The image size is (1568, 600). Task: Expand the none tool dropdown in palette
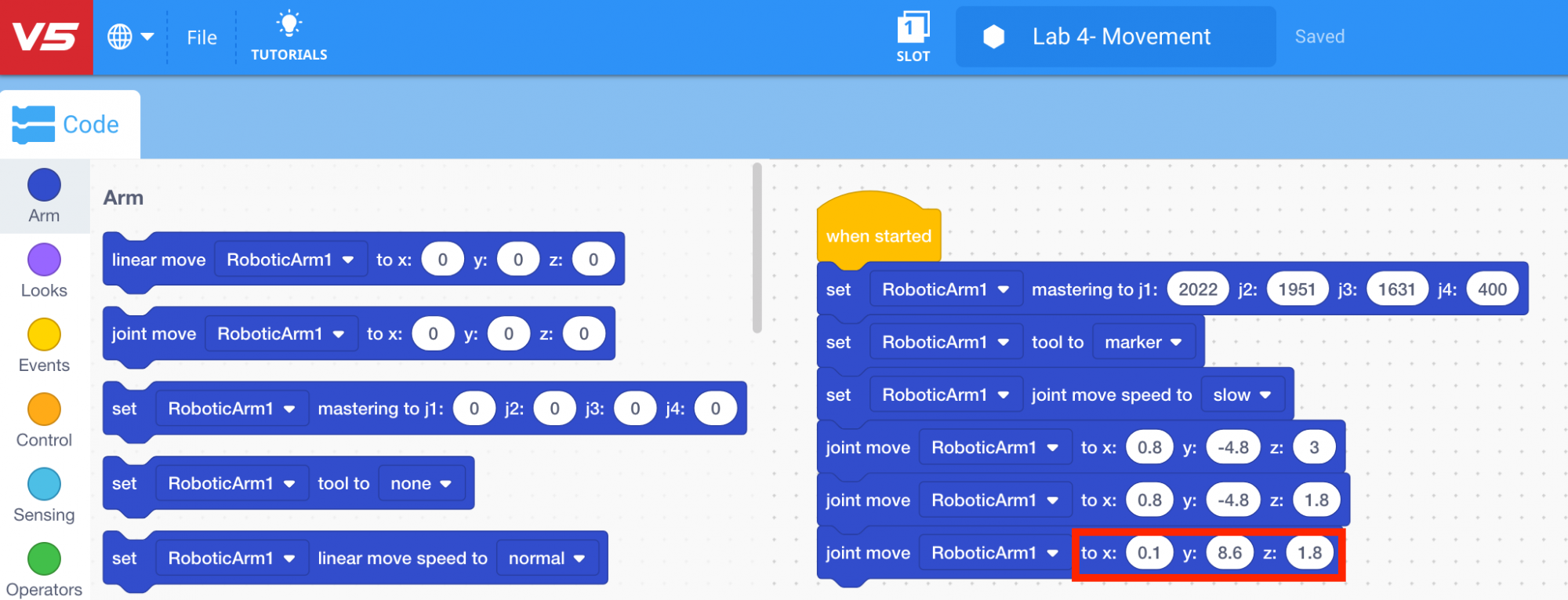pyautogui.click(x=421, y=484)
